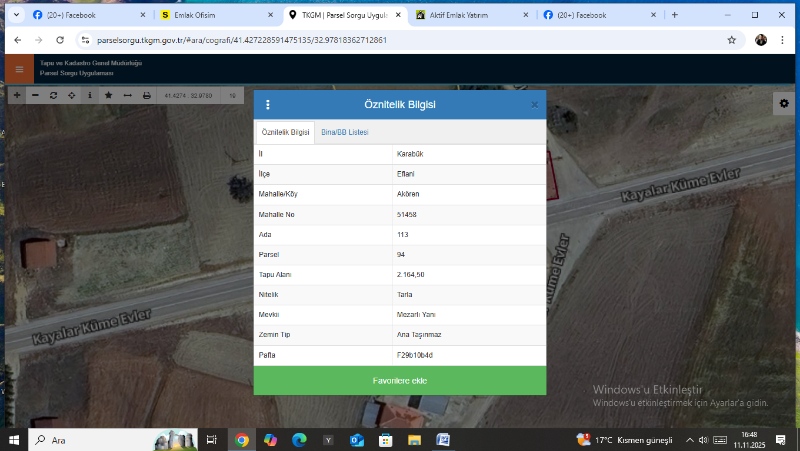Screen dimensions: 800x451
Task: Bookmark this page with star icon
Action: pyautogui.click(x=732, y=40)
